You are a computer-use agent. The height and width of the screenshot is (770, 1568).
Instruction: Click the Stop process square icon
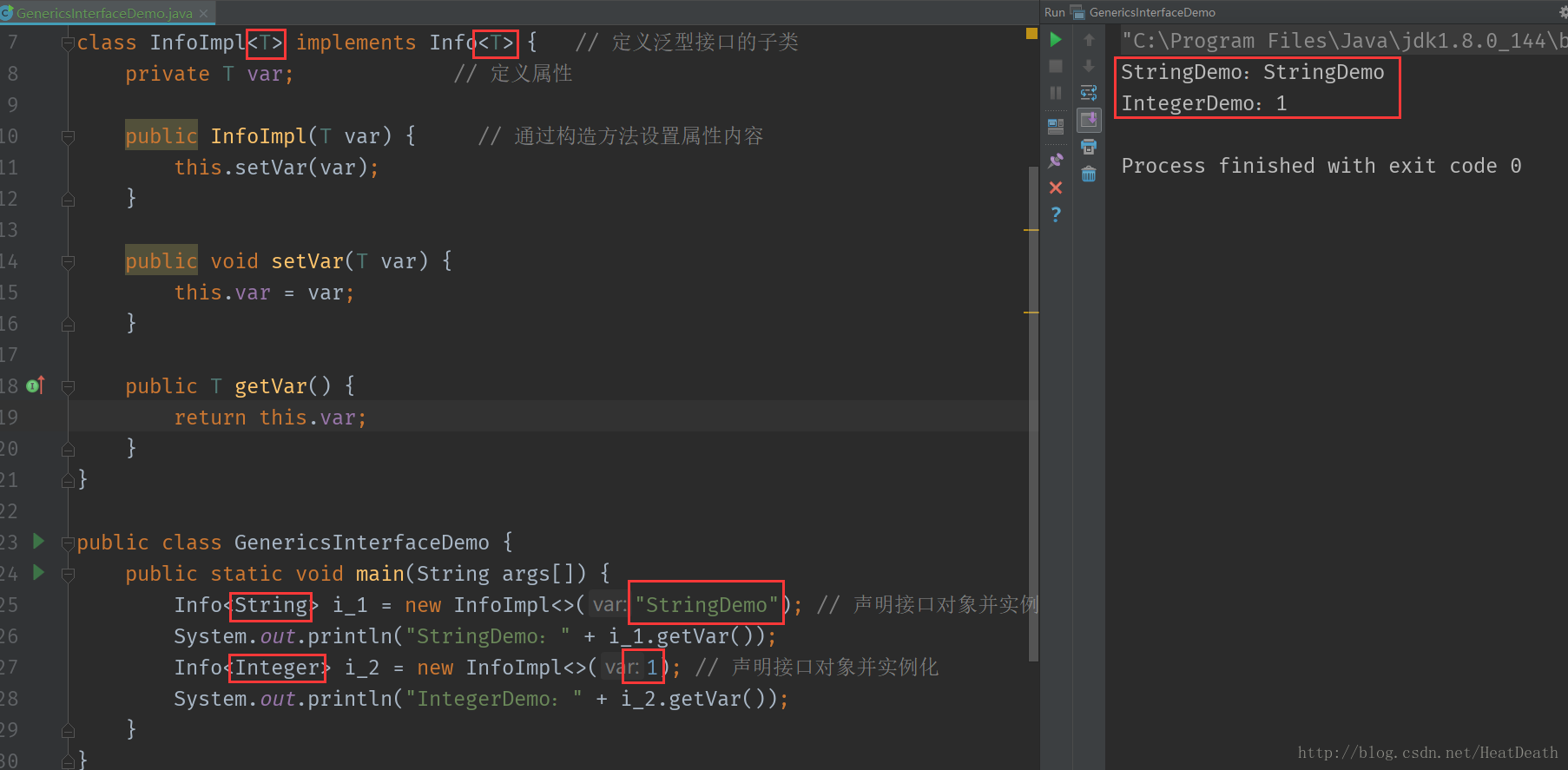(x=1056, y=66)
